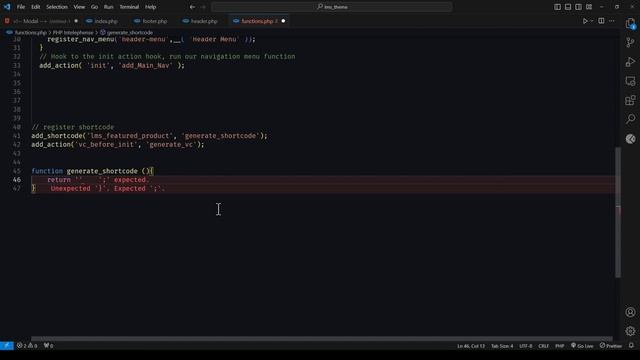The height and width of the screenshot is (360, 640).
Task: Open the Run and Debug view
Action: [x=630, y=62]
